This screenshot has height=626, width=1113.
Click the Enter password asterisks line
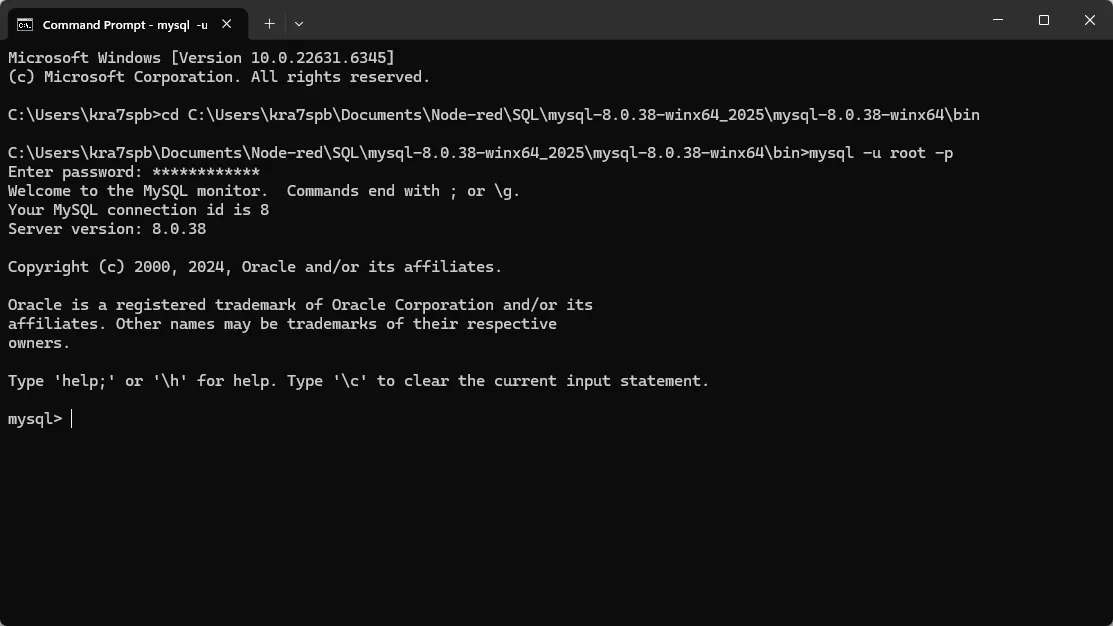134,172
